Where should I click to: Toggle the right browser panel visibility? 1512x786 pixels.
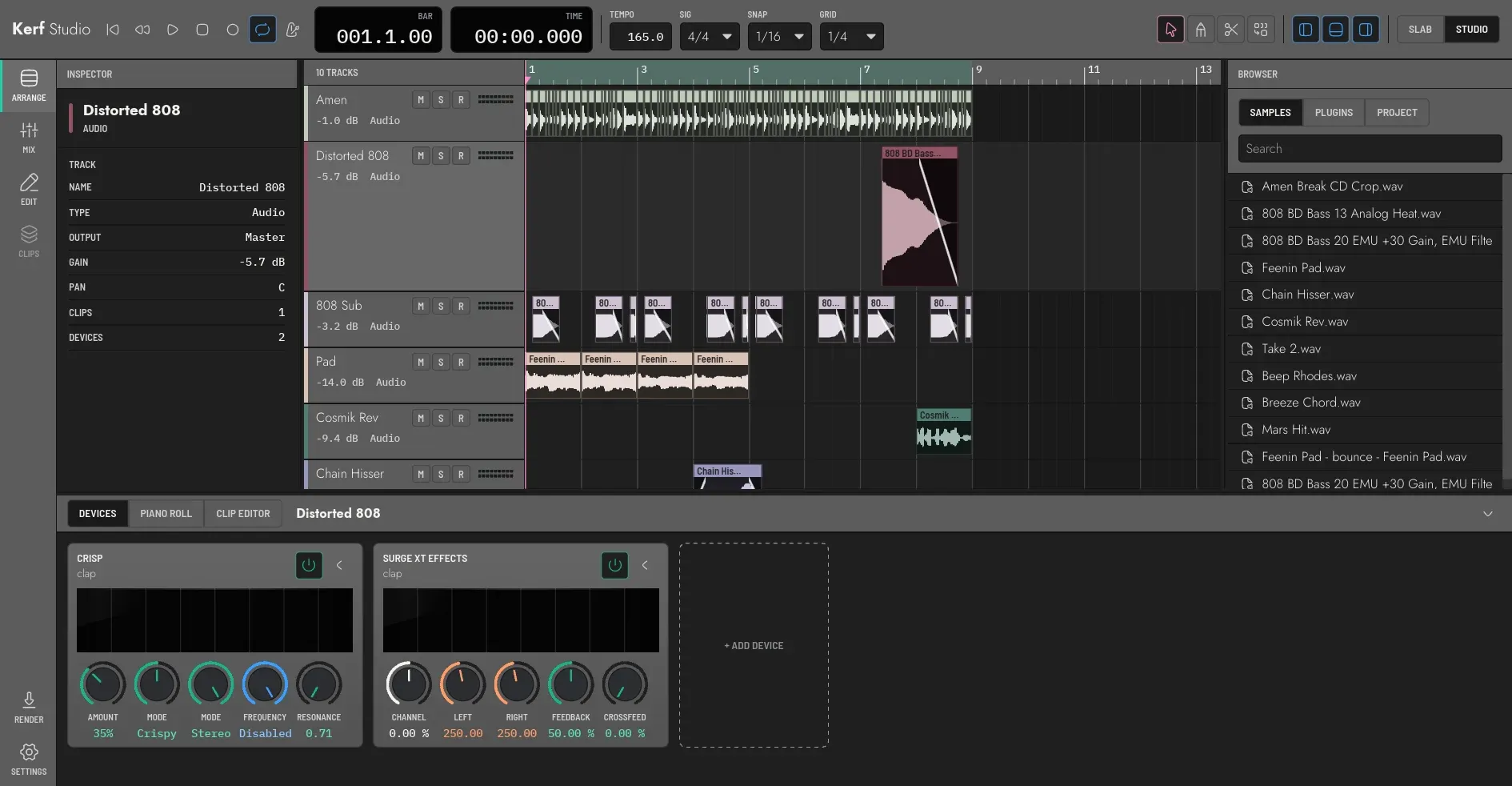[1366, 30]
